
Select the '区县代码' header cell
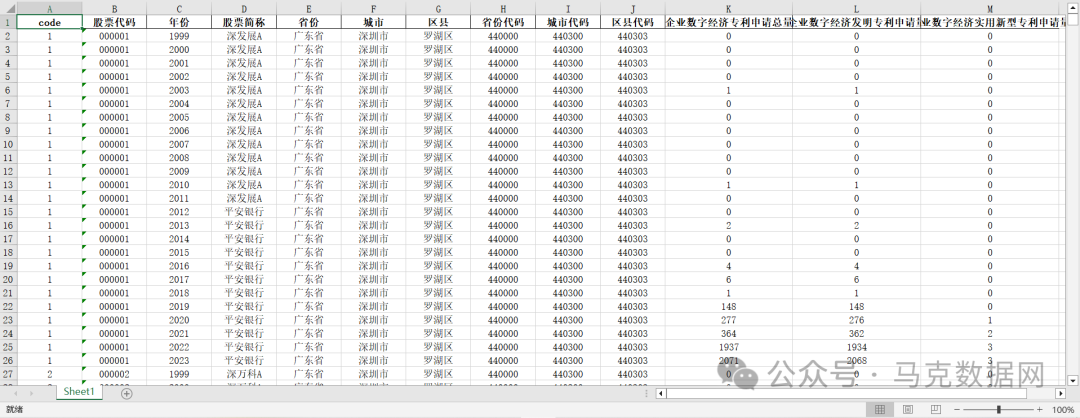coord(632,22)
